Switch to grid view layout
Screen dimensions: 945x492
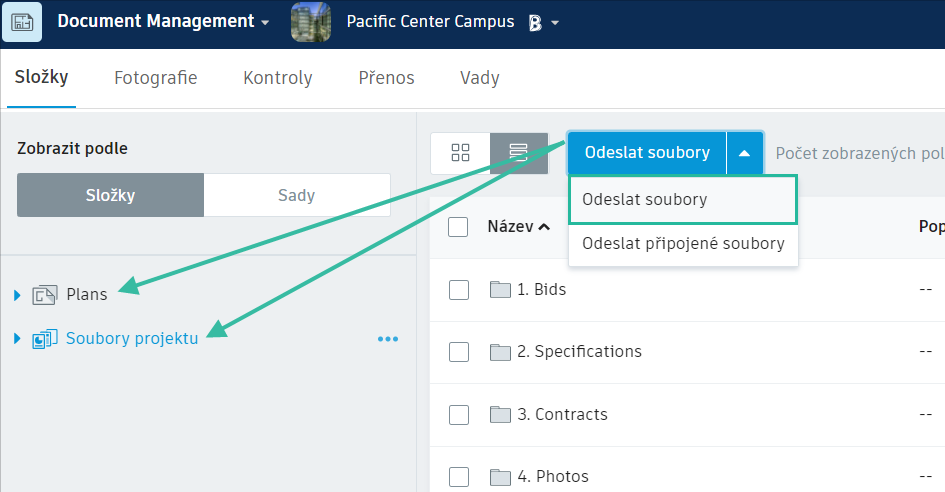click(x=460, y=153)
